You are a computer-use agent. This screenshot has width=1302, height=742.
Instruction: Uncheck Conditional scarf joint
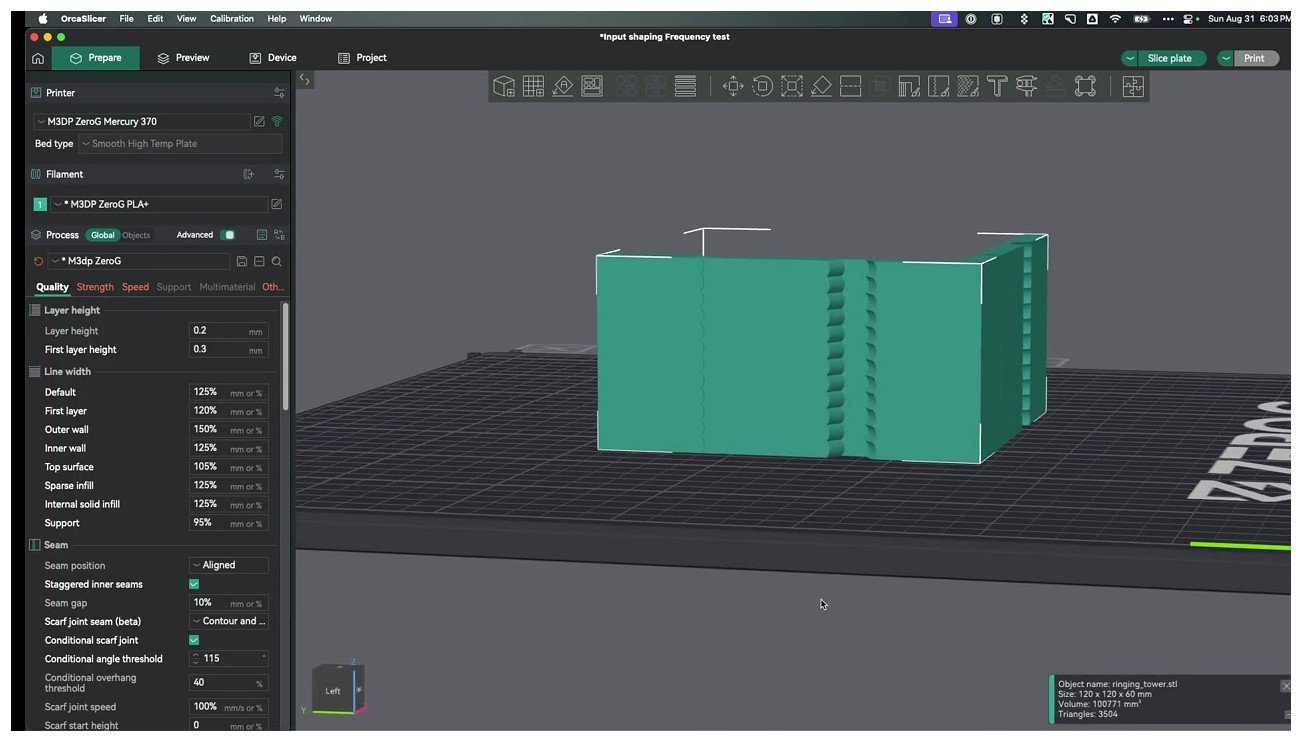(x=194, y=640)
